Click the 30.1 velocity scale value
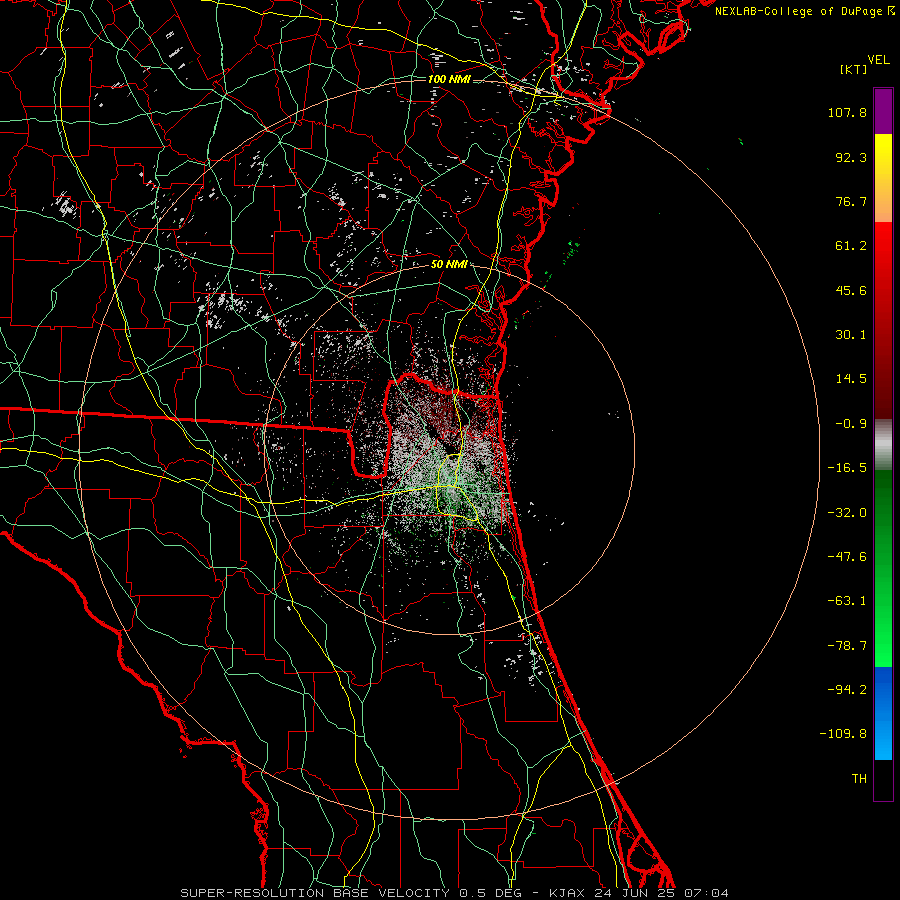 click(851, 335)
